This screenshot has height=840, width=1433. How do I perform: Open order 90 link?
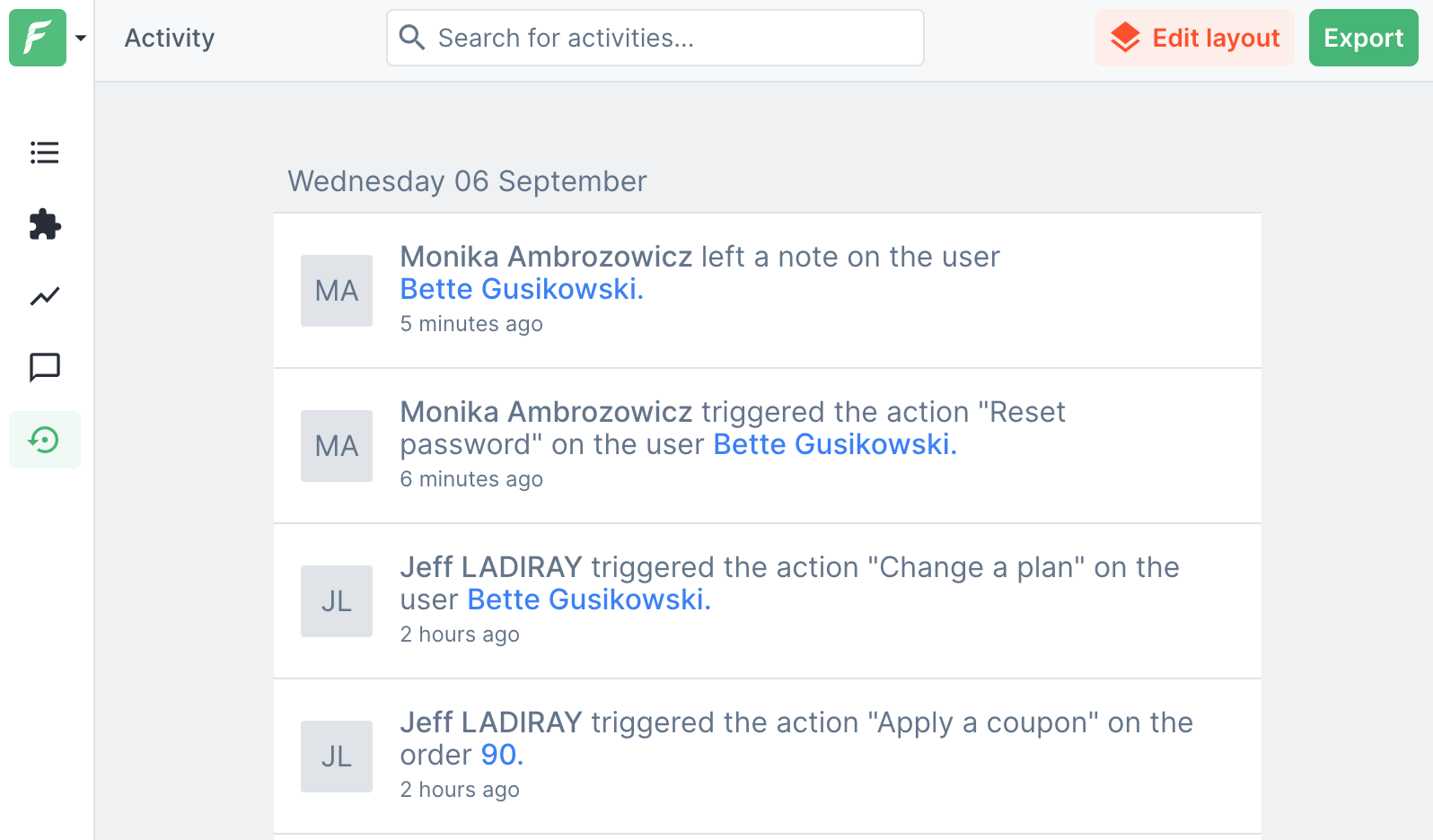pos(501,755)
